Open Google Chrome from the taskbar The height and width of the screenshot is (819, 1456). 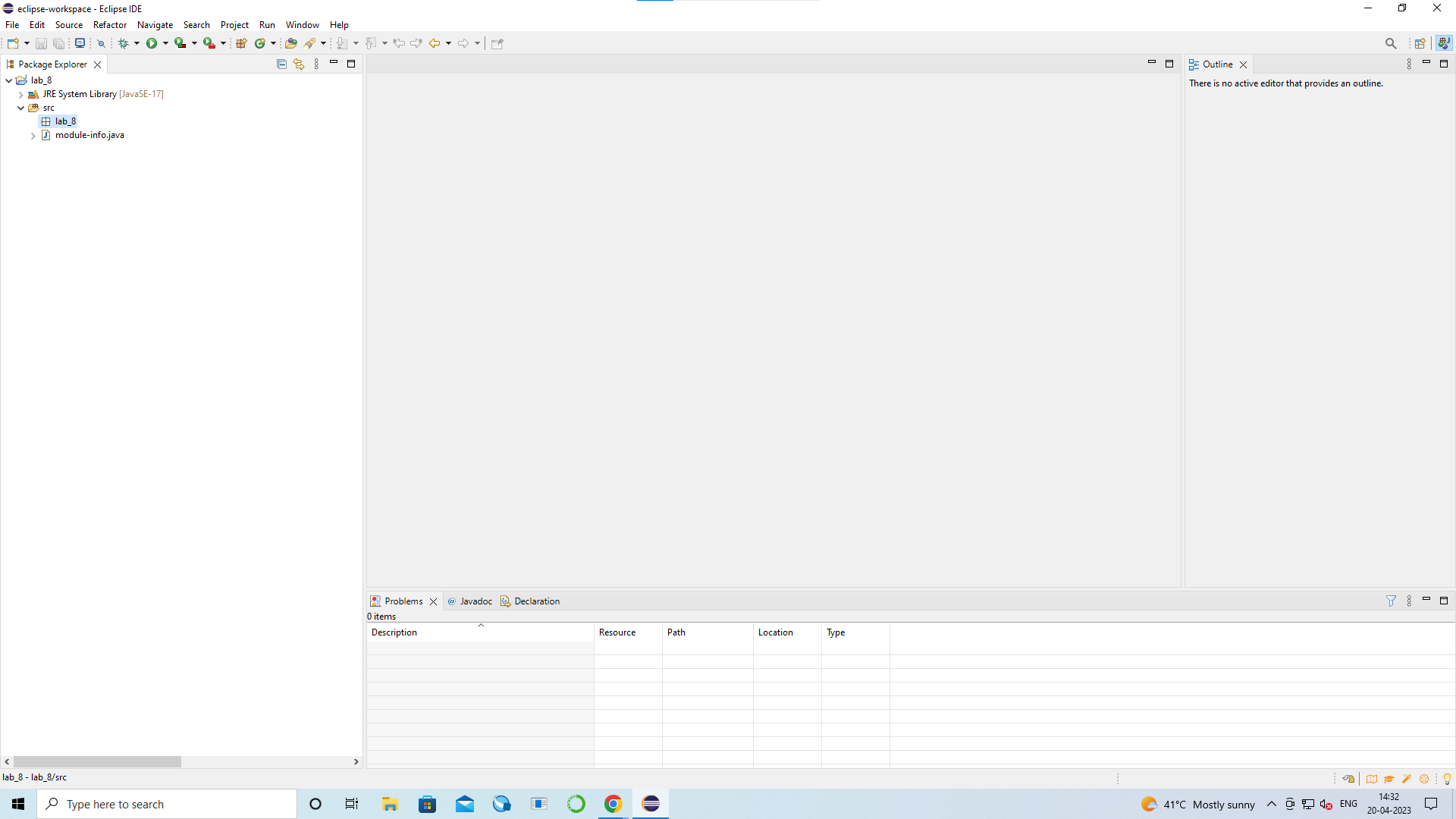613,804
